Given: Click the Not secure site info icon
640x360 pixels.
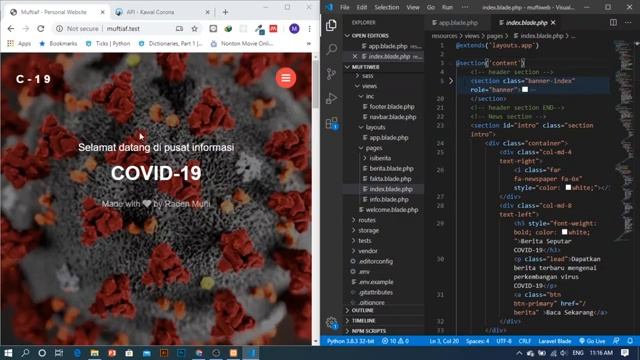Looking at the screenshot, I should click(60, 29).
